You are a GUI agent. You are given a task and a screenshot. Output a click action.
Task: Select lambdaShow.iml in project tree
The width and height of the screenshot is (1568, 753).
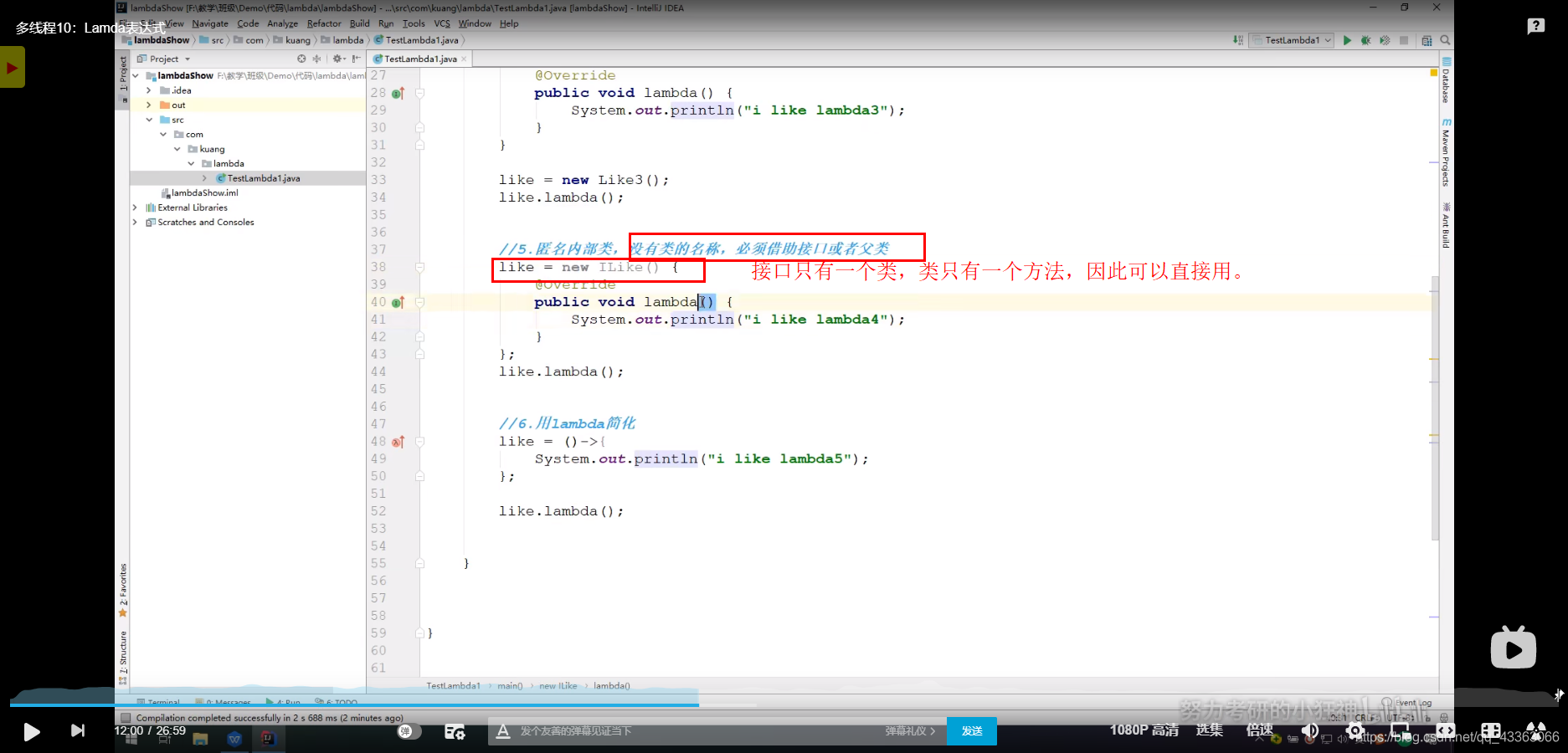201,193
